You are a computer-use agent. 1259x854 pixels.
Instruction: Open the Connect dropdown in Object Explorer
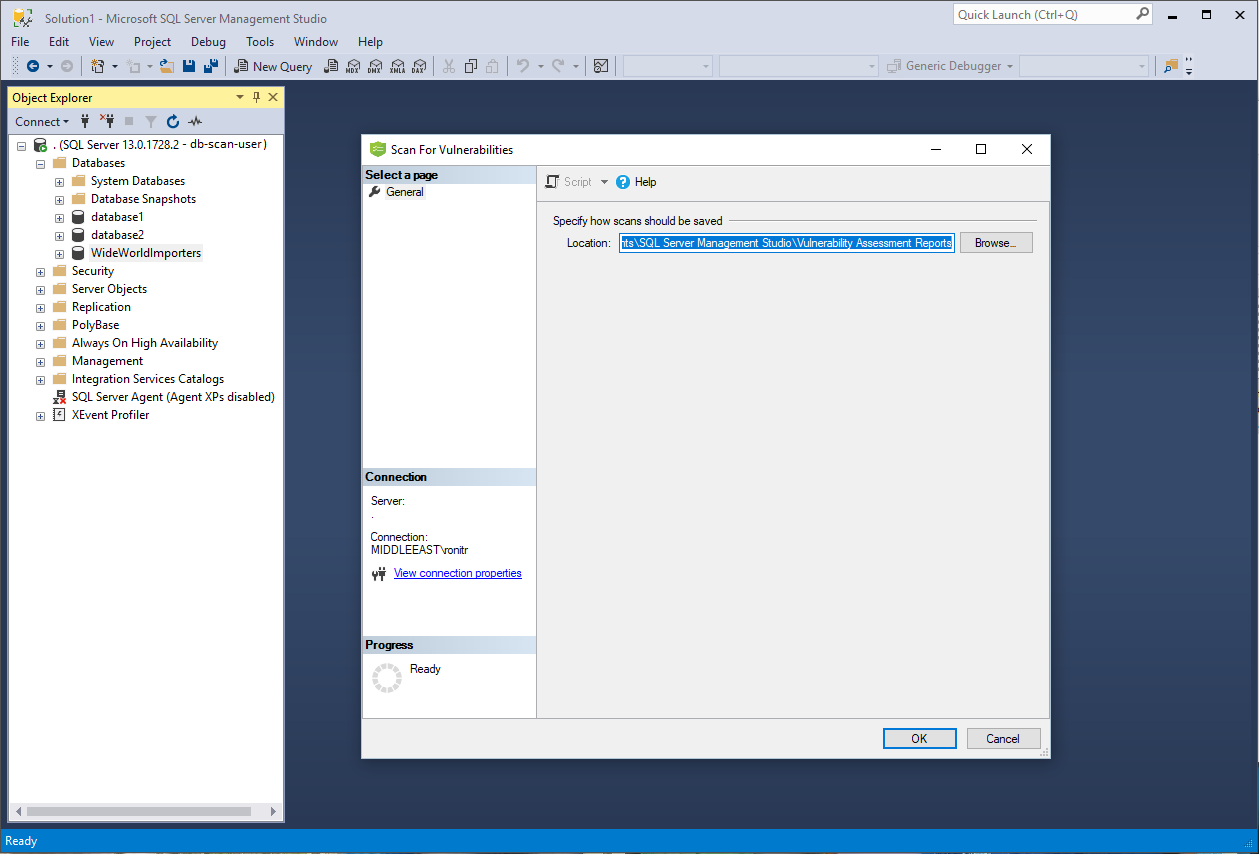click(42, 121)
